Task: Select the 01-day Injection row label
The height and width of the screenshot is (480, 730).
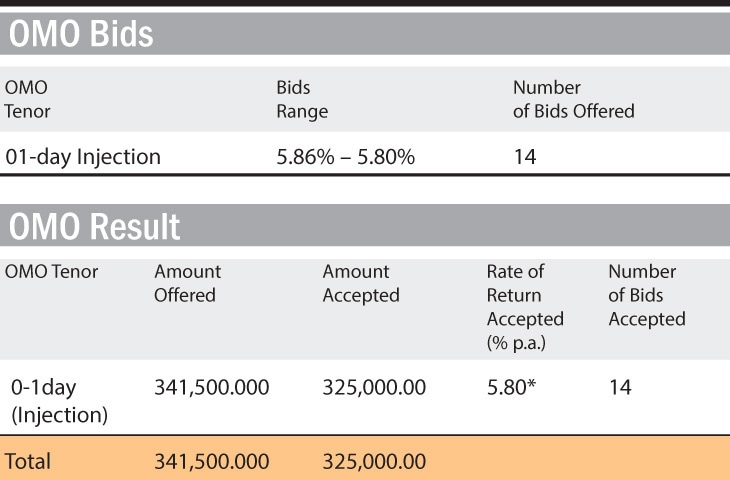Action: 83,157
